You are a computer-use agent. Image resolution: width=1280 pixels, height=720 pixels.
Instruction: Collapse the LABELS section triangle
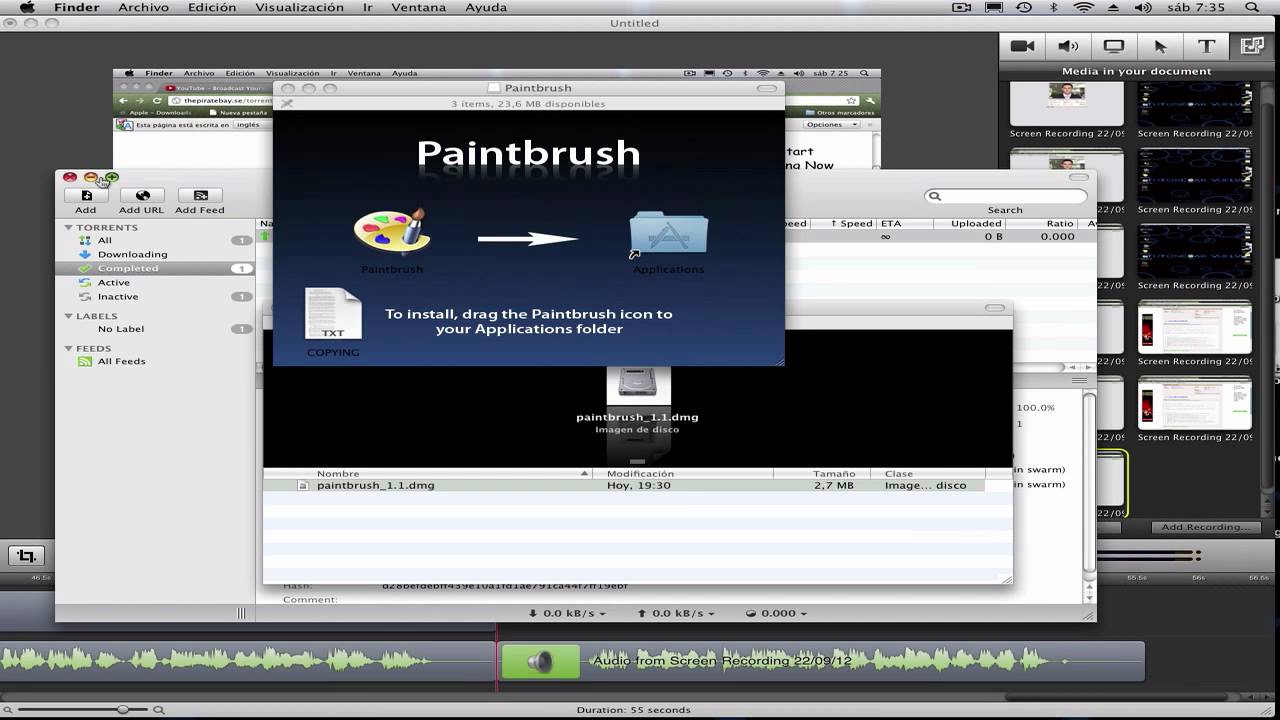(x=69, y=316)
